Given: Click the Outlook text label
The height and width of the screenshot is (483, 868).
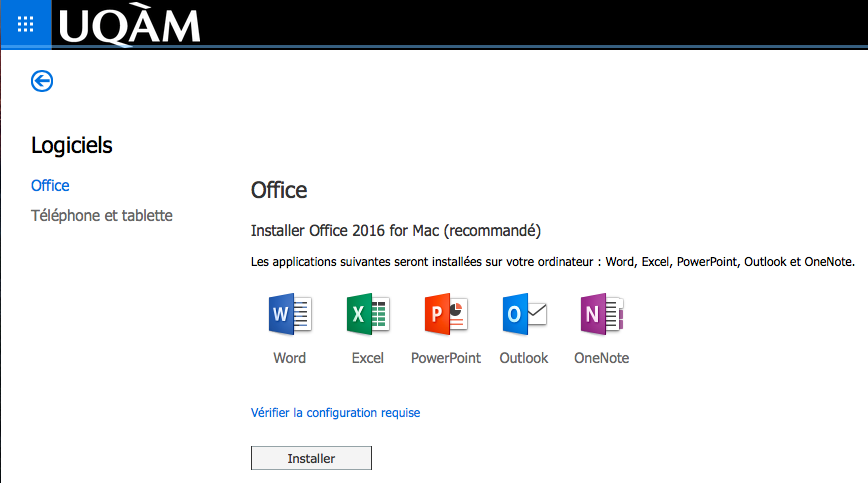Looking at the screenshot, I should coord(524,358).
